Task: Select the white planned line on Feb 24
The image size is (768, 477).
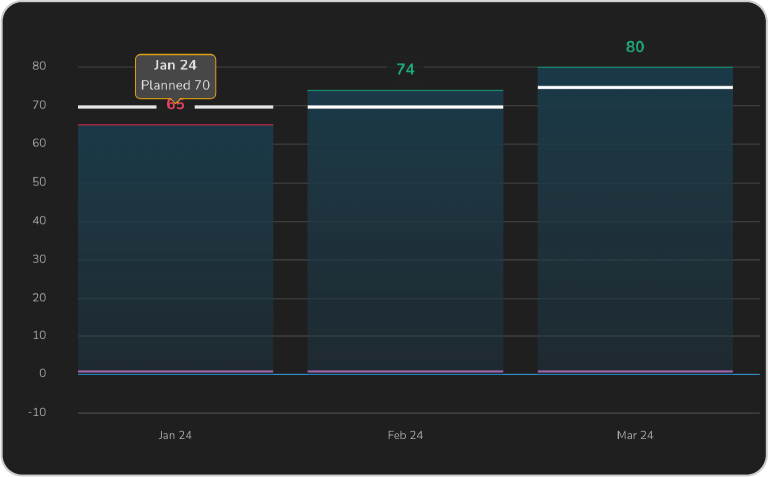Action: point(405,107)
